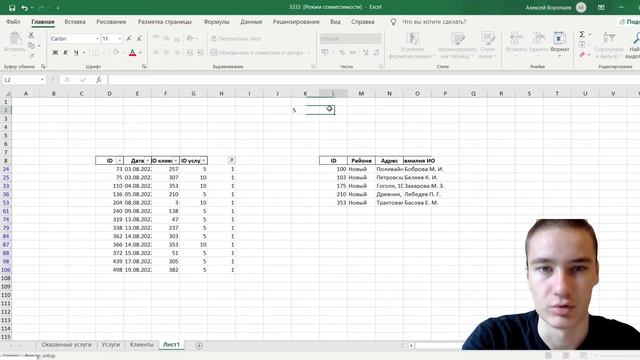Image resolution: width=640 pixels, height=360 pixels.
Task: Select the 'Клиенты' sheet tab
Action: 141,345
